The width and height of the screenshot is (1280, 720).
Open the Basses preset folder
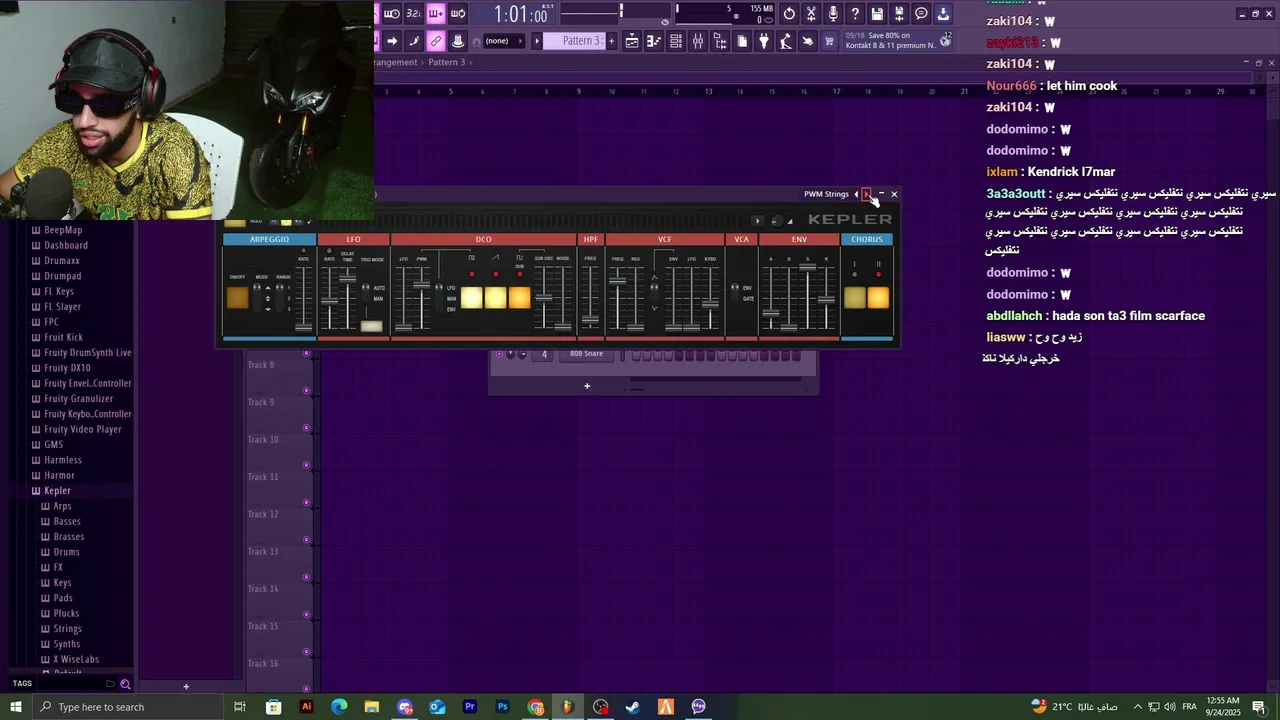pyautogui.click(x=67, y=521)
